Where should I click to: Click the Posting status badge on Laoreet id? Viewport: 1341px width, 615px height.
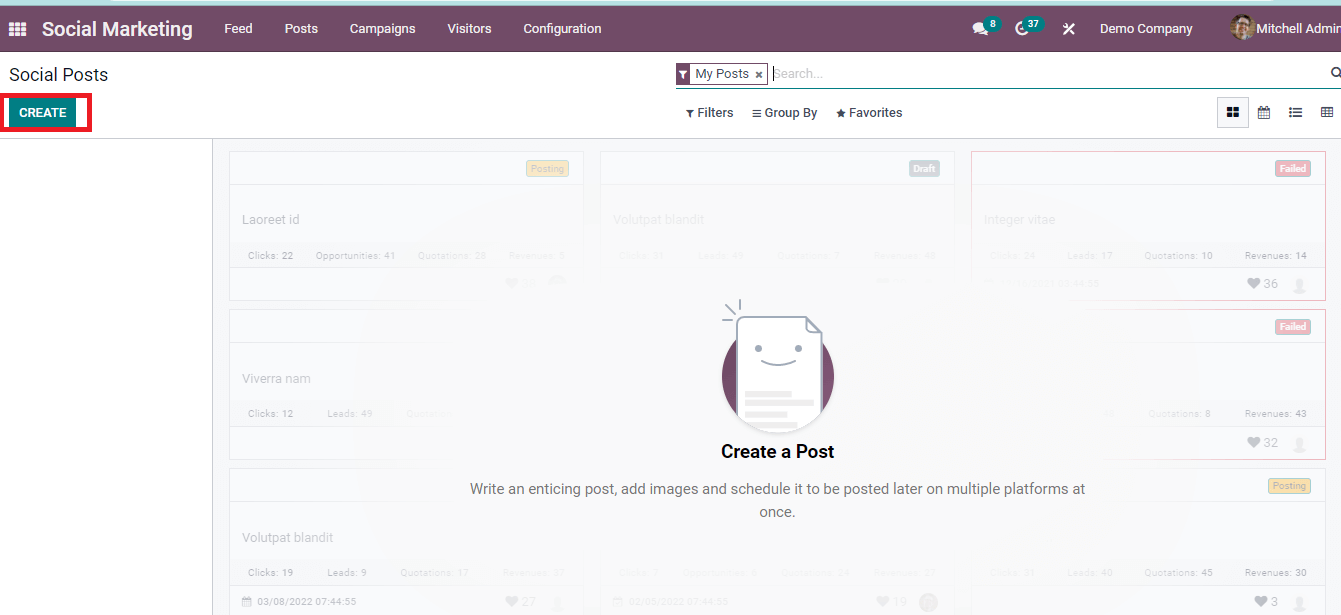547,169
